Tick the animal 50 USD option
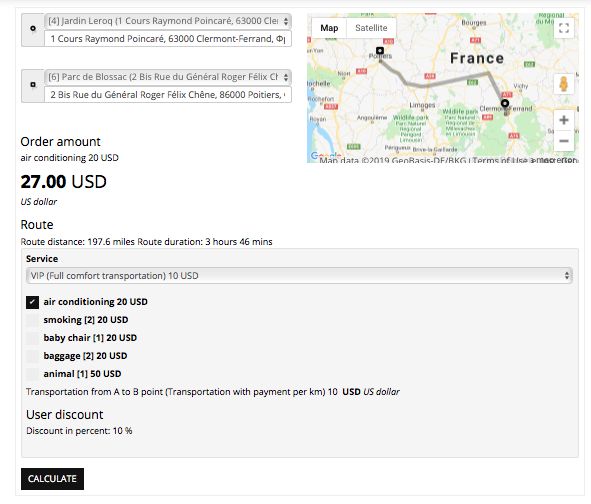591x504 pixels. point(32,374)
